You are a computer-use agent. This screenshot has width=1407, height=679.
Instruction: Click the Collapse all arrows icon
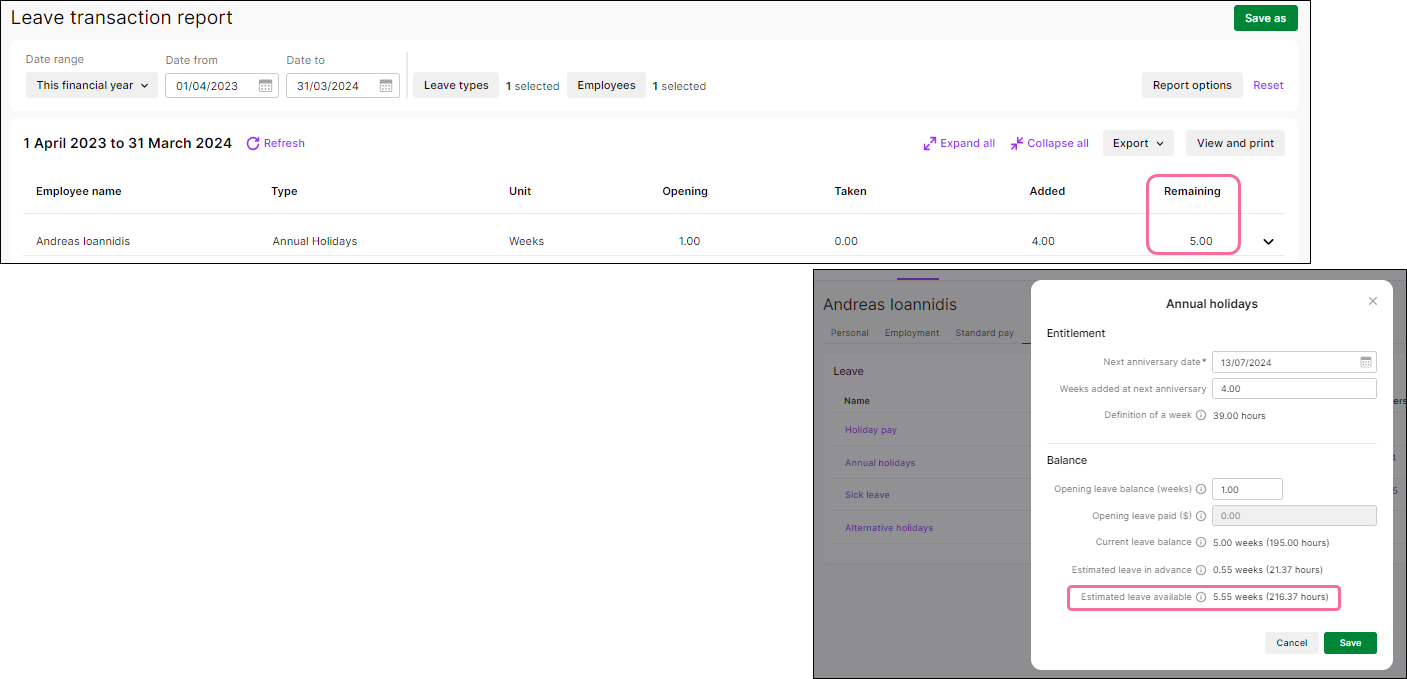[1017, 143]
